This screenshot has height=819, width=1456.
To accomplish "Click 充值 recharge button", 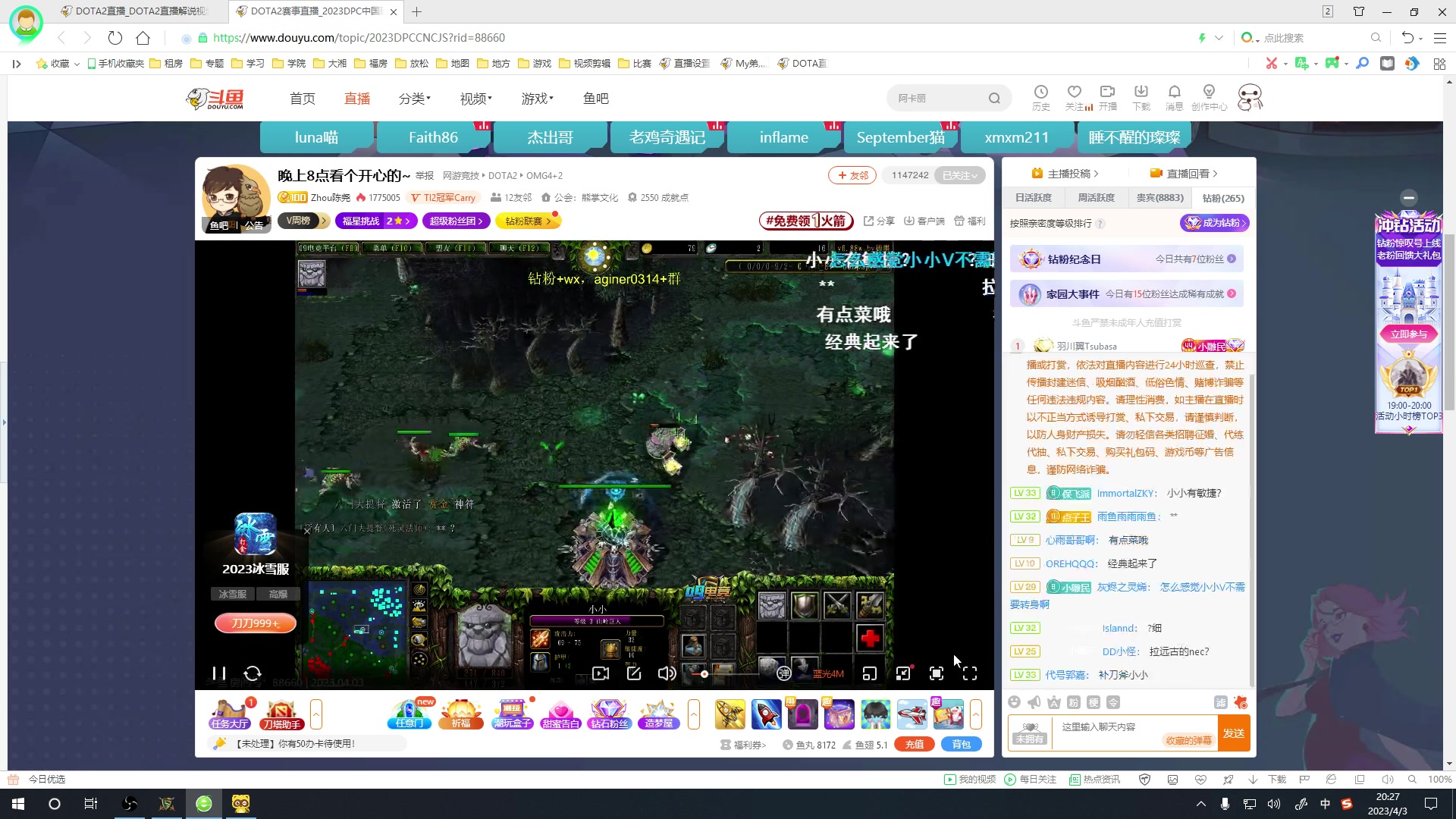I will (915, 745).
